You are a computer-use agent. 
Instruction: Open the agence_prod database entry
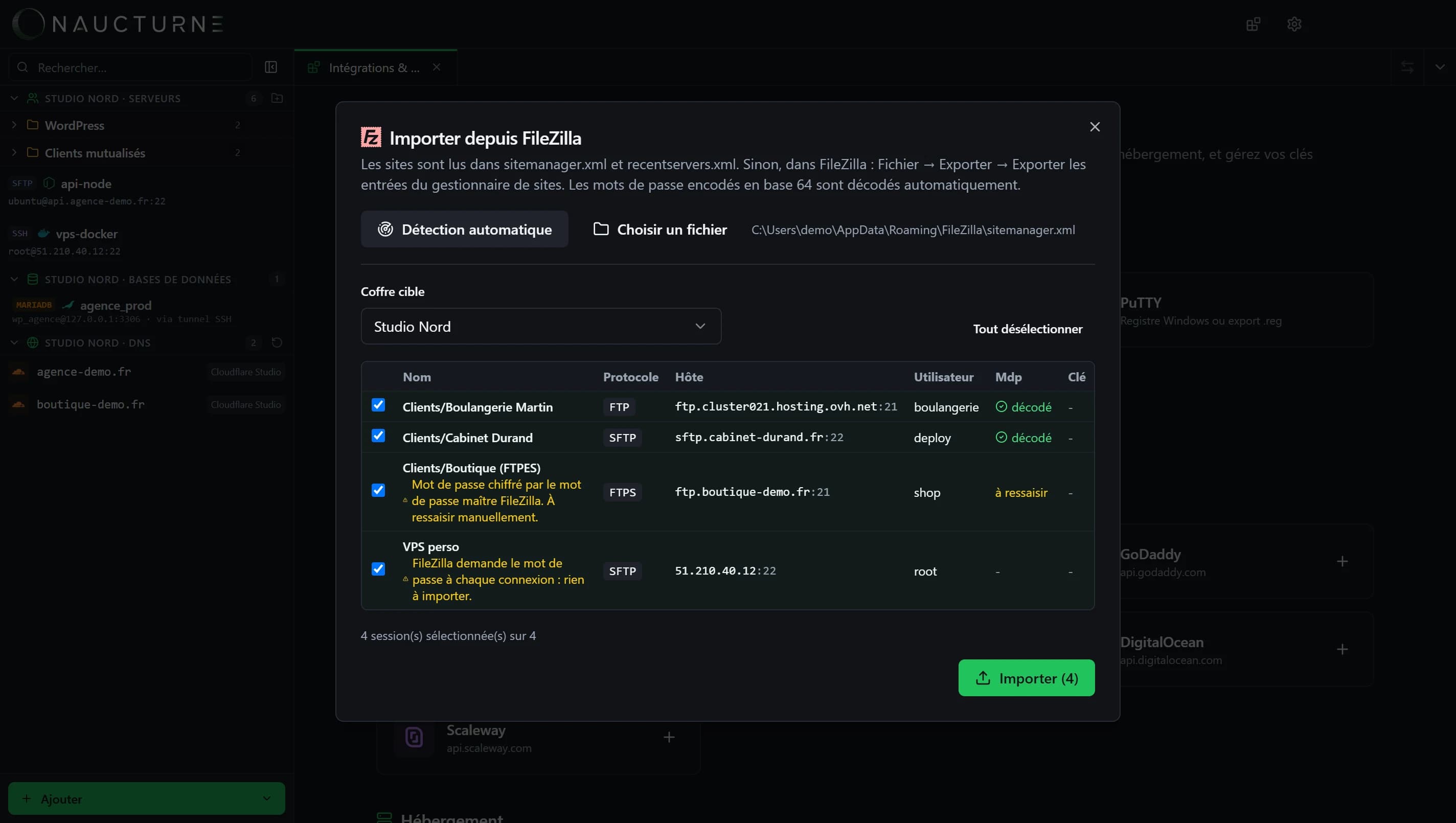tap(146, 311)
